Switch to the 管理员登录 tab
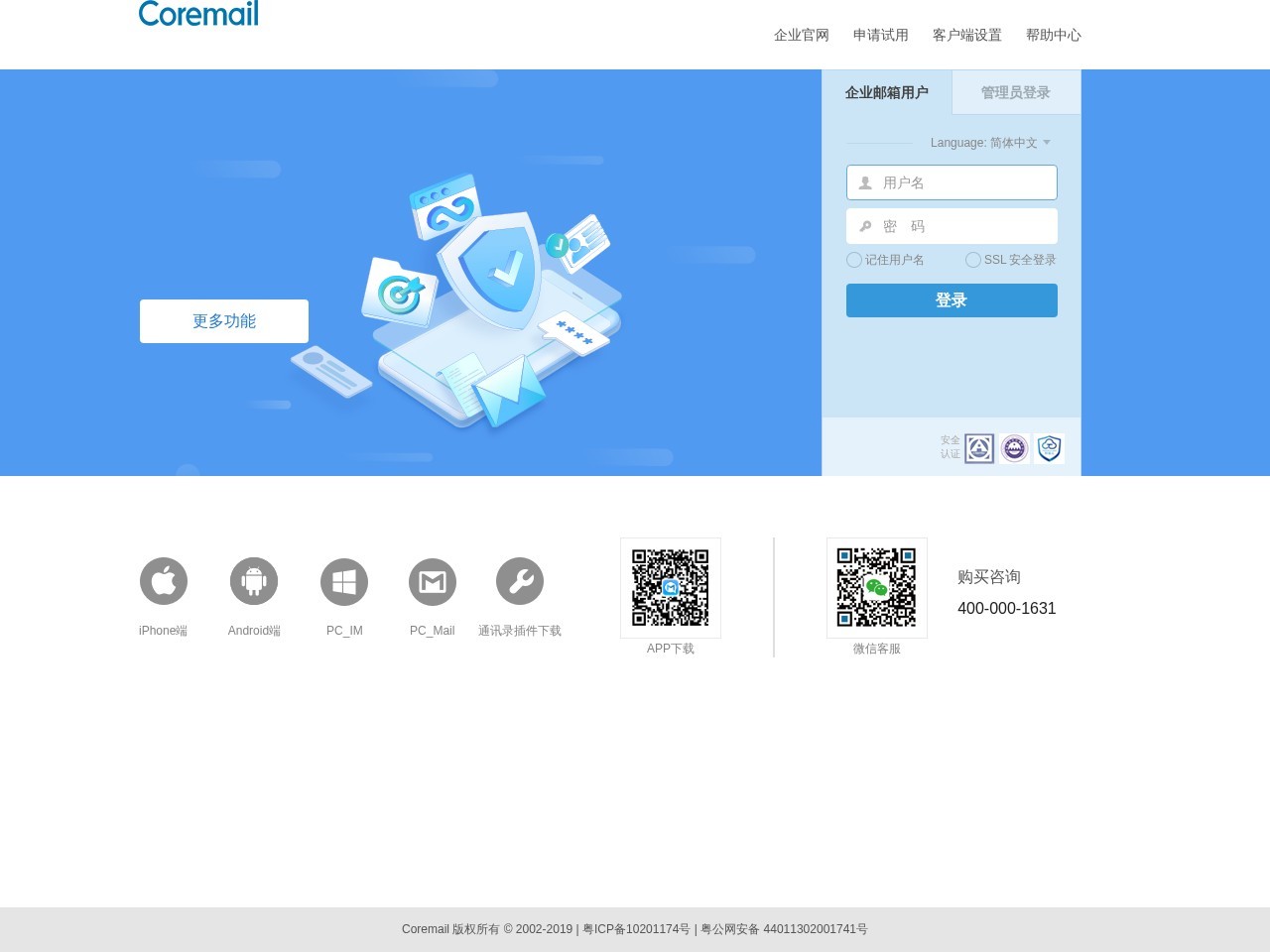 click(x=1015, y=92)
